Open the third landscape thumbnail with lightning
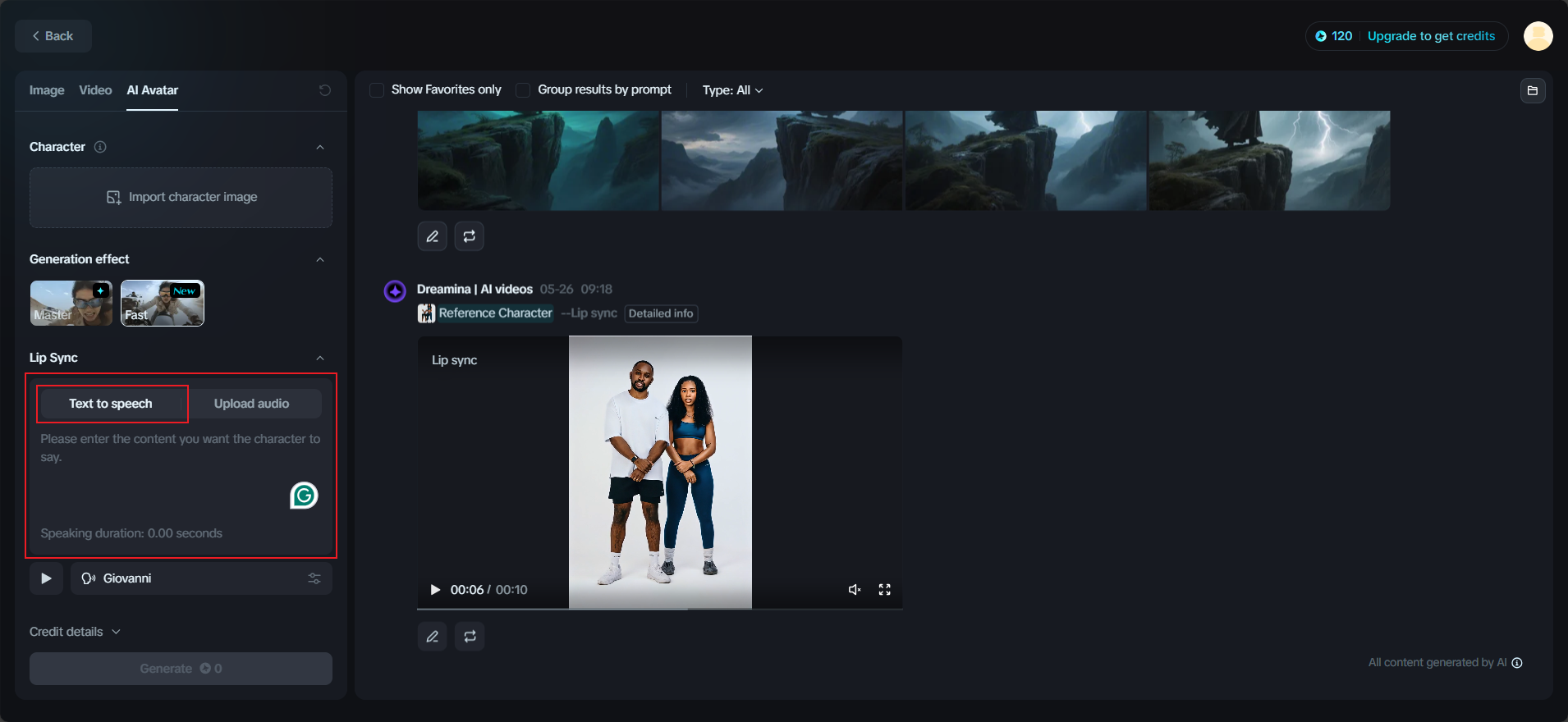Viewport: 1568px width, 722px height. tap(1025, 161)
